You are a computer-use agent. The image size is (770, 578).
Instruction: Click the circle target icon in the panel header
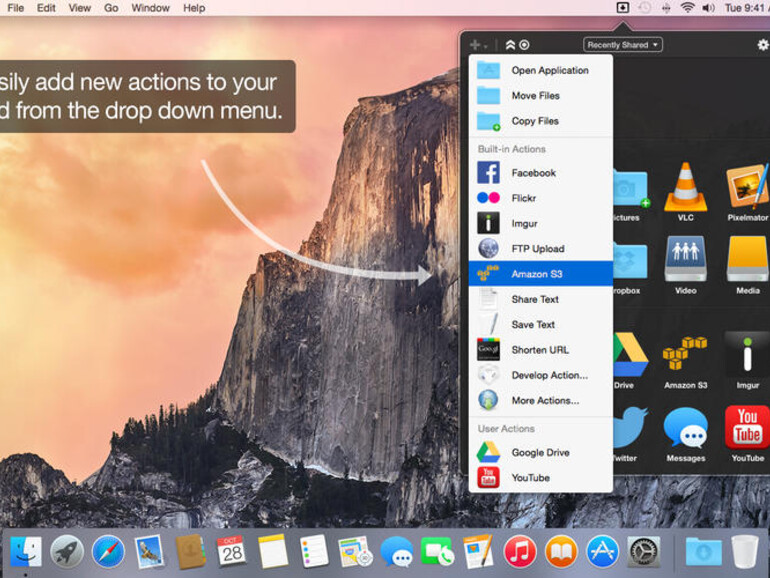pyautogui.click(x=524, y=45)
